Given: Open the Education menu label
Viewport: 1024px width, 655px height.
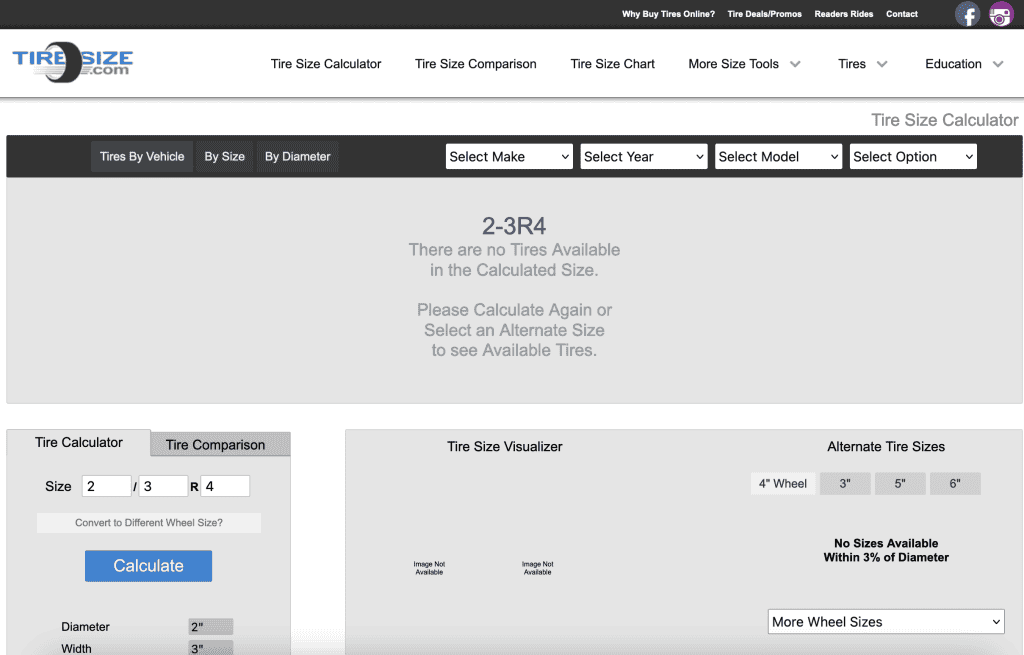Looking at the screenshot, I should (x=953, y=64).
